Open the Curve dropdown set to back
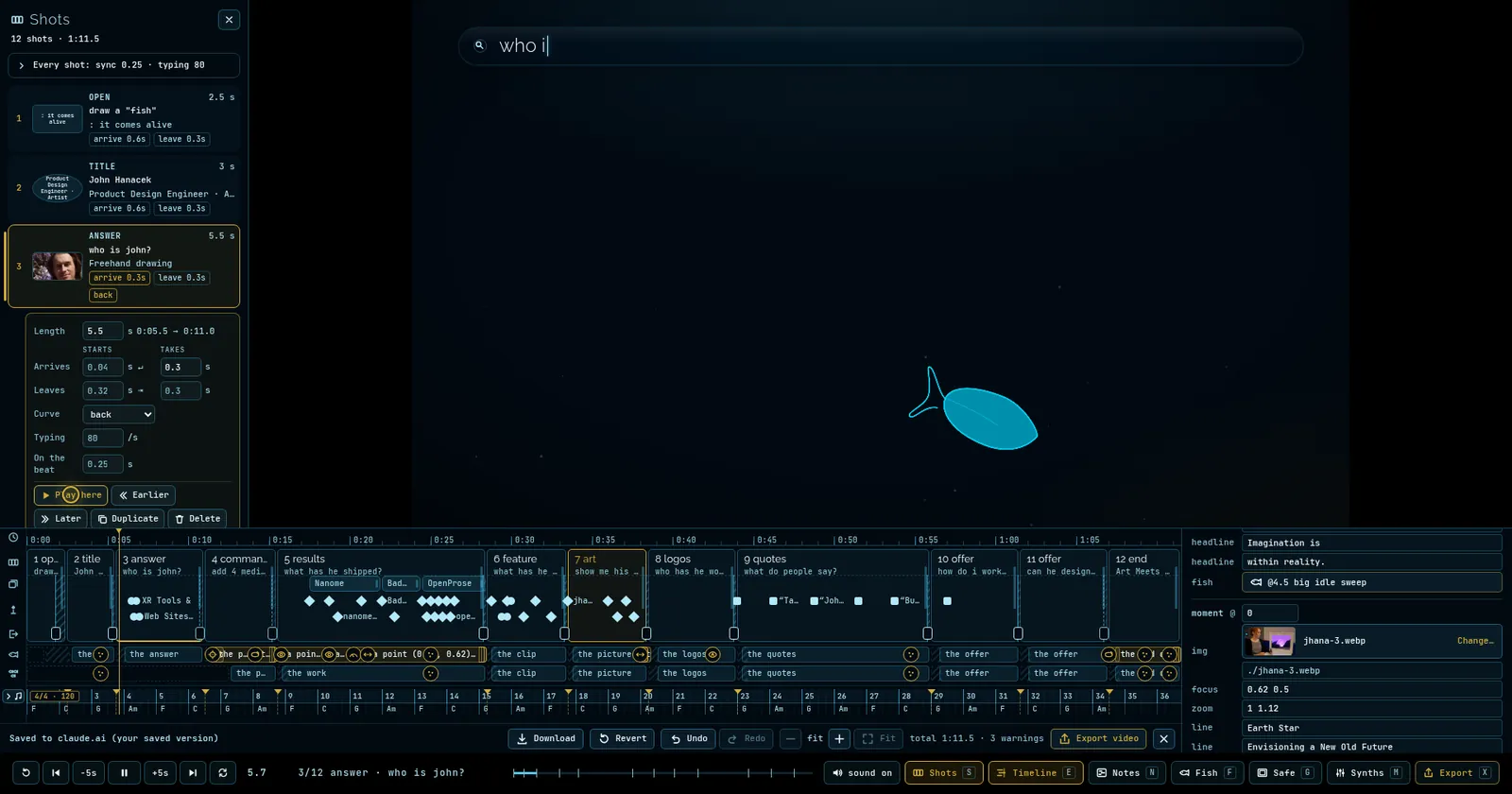 (x=119, y=414)
